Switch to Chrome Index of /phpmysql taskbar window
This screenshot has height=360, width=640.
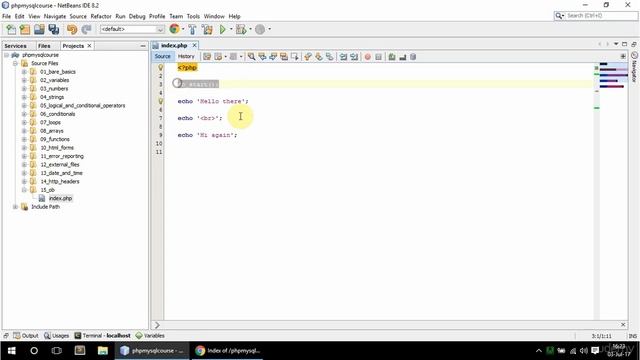pyautogui.click(x=228, y=351)
